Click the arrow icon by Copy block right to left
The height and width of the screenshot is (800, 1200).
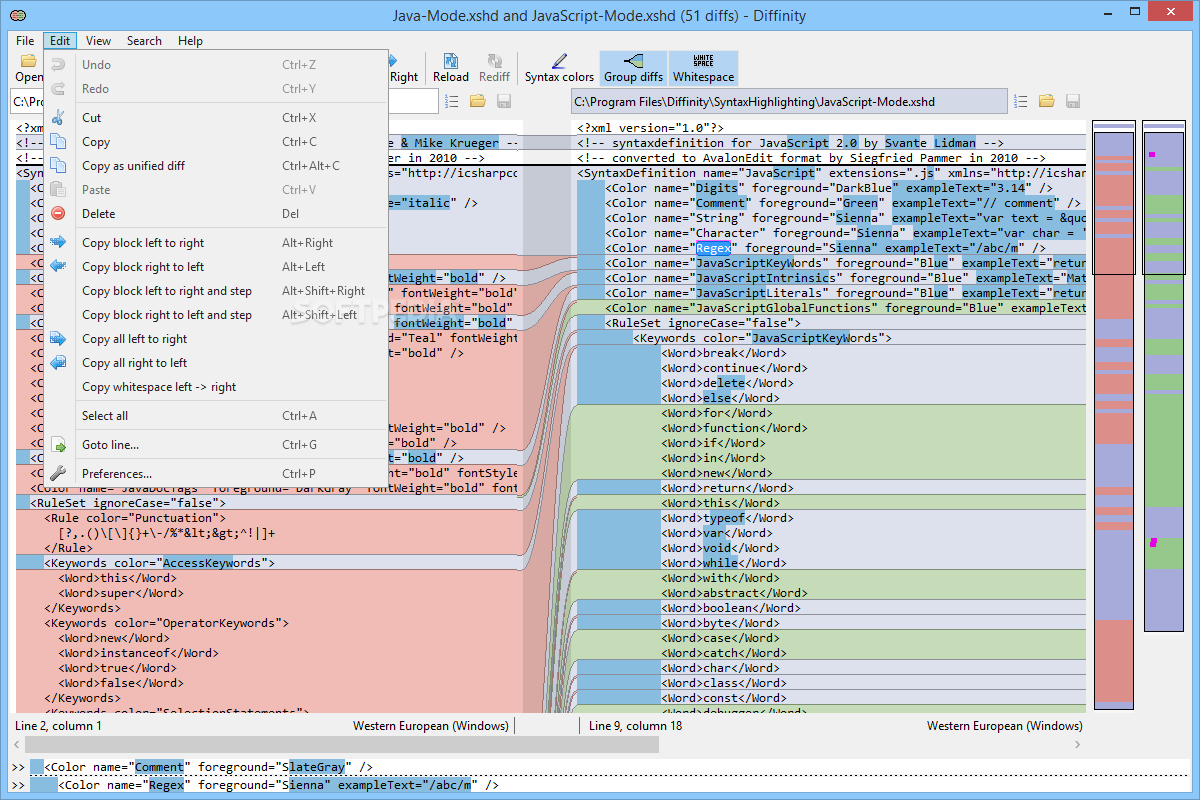[x=59, y=267]
